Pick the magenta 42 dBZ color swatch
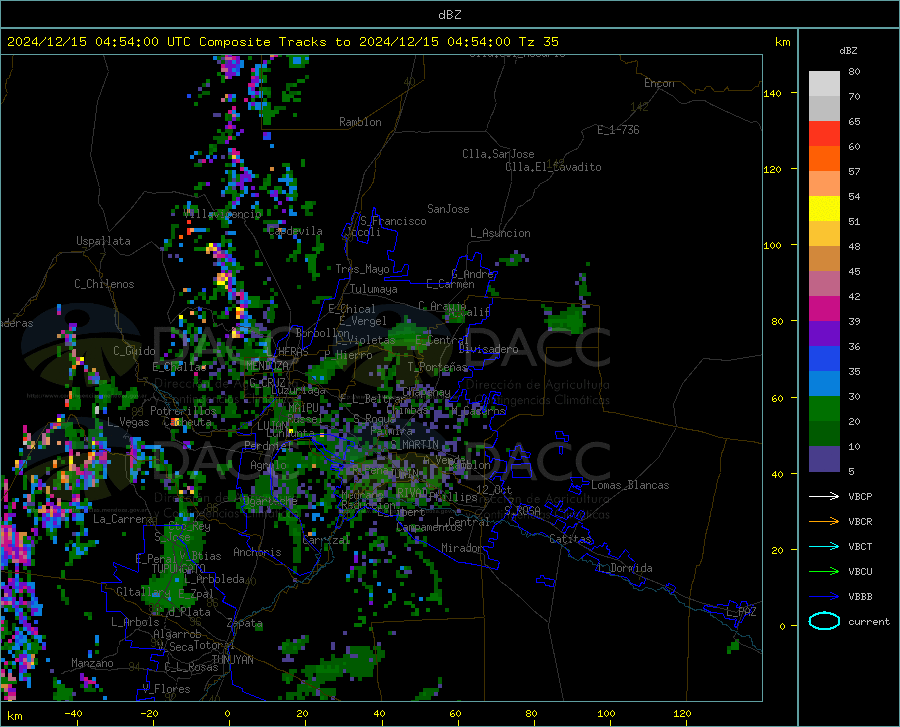Image resolution: width=900 pixels, height=727 pixels. 824,308
